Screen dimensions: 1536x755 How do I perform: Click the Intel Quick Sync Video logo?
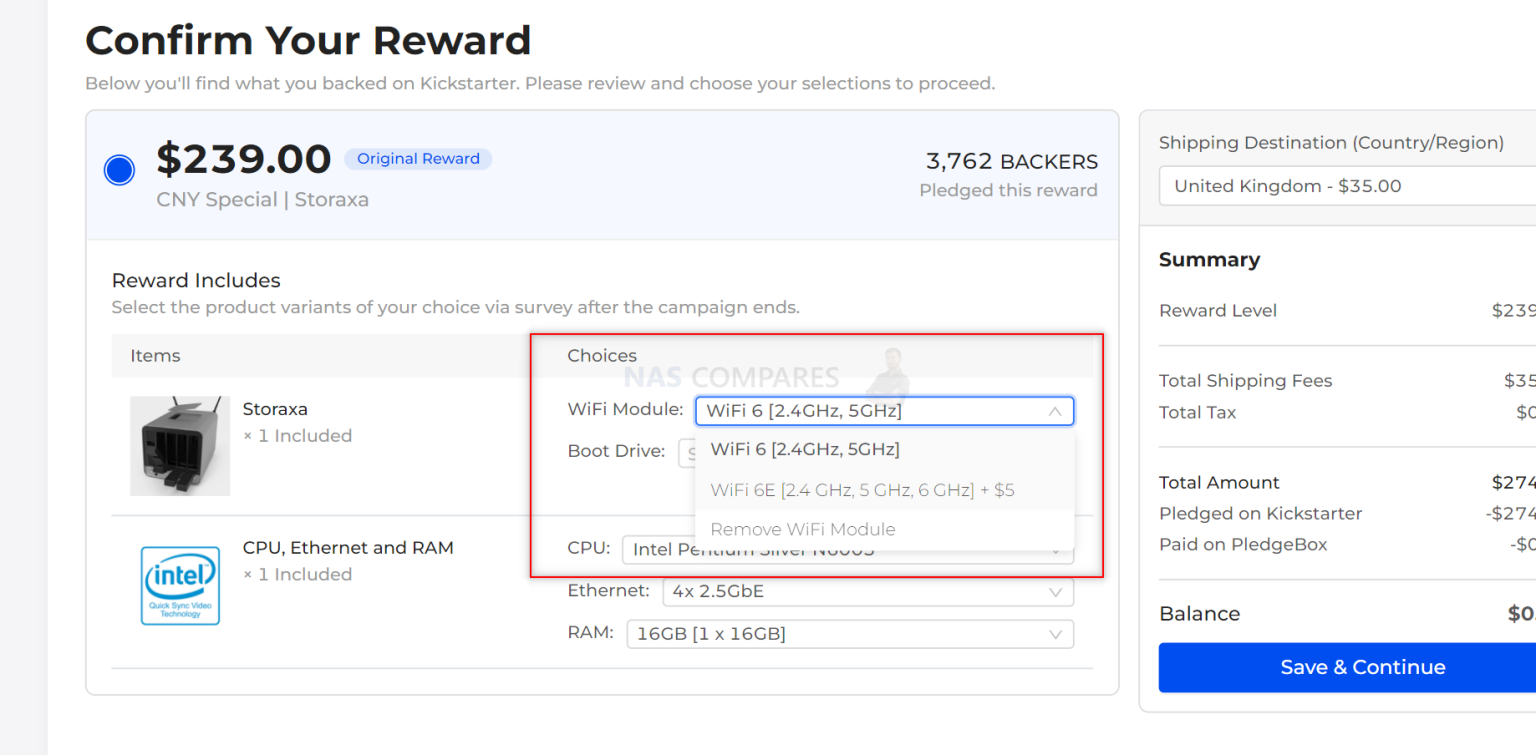coord(180,586)
